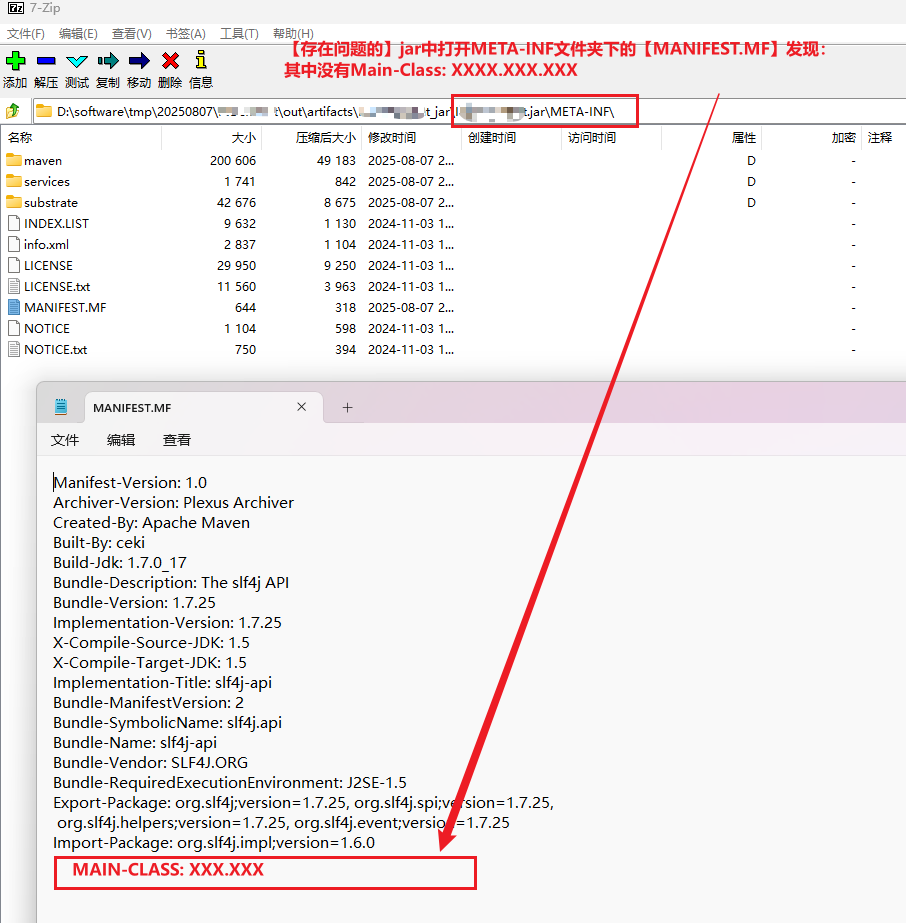Select the NOTICE file name
This screenshot has width=906, height=923.
(47, 328)
